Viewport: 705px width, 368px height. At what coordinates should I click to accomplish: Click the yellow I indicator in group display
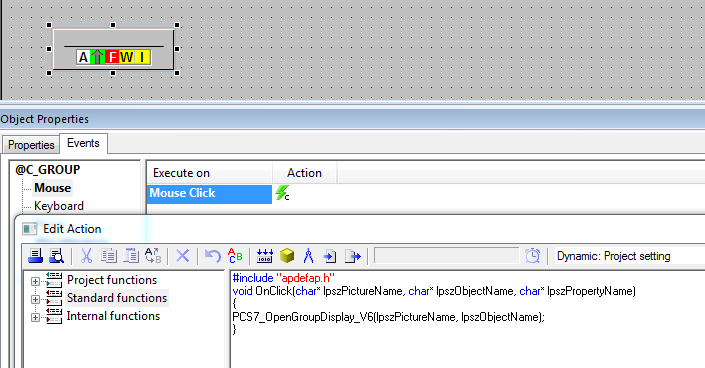[x=142, y=57]
